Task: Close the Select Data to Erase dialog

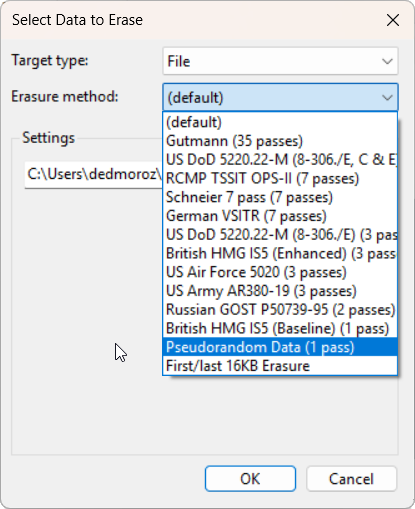Action: (x=393, y=20)
